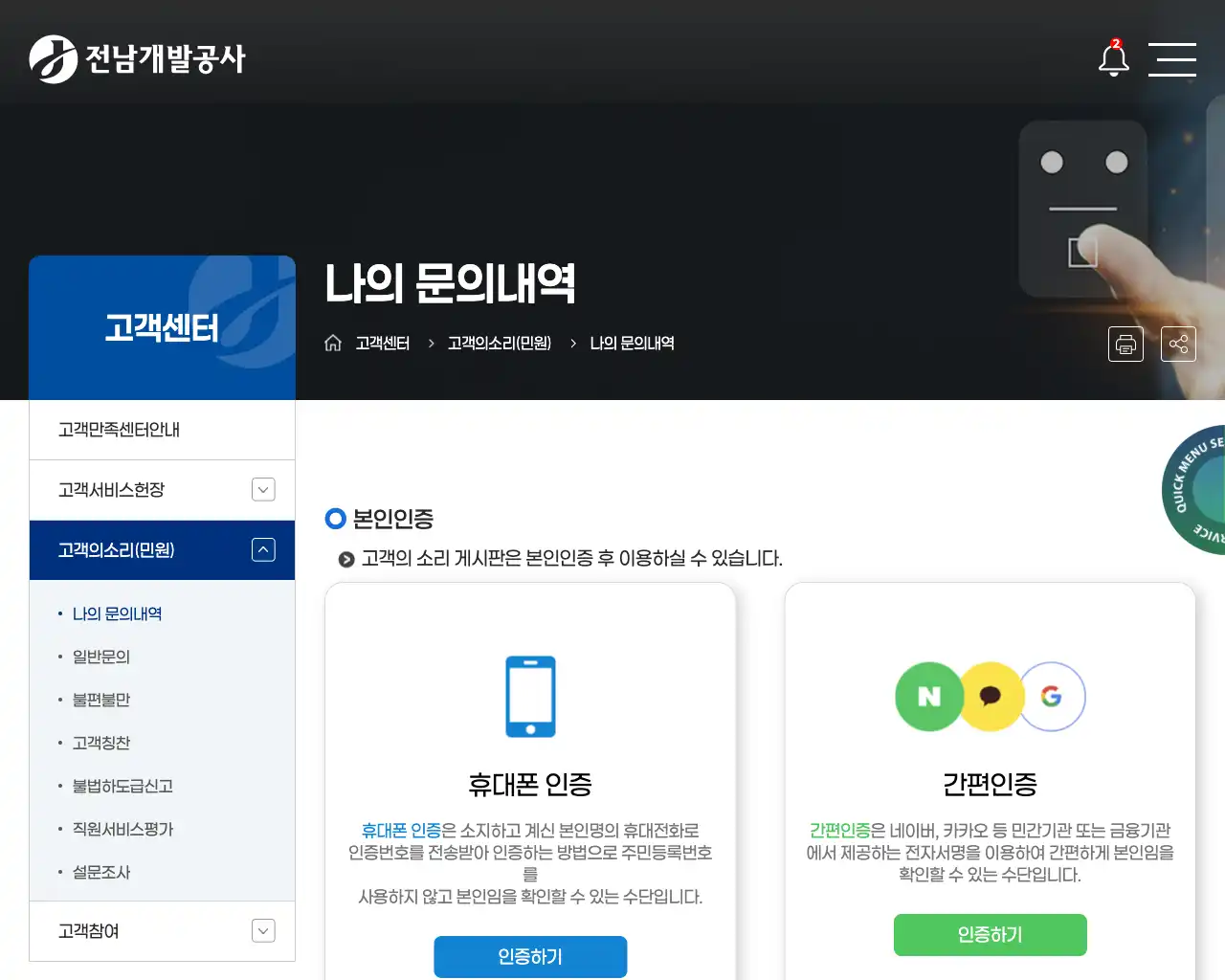Viewport: 1225px width, 980px height.
Task: Click the green 인증하기 button for 간편인증
Action: click(x=991, y=935)
